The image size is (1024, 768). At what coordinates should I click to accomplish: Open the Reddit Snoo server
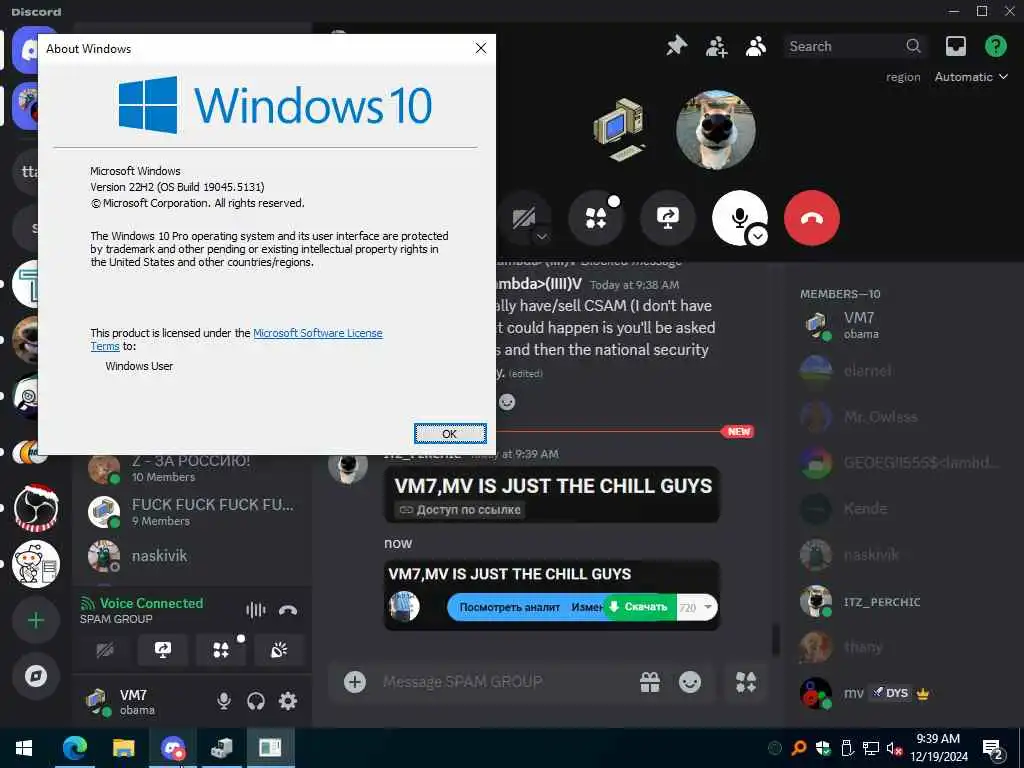click(36, 564)
